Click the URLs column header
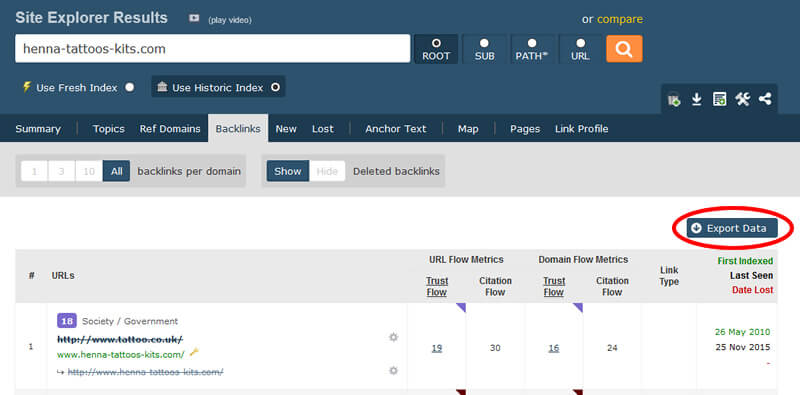Screen dimensions: 800x395 point(63,276)
